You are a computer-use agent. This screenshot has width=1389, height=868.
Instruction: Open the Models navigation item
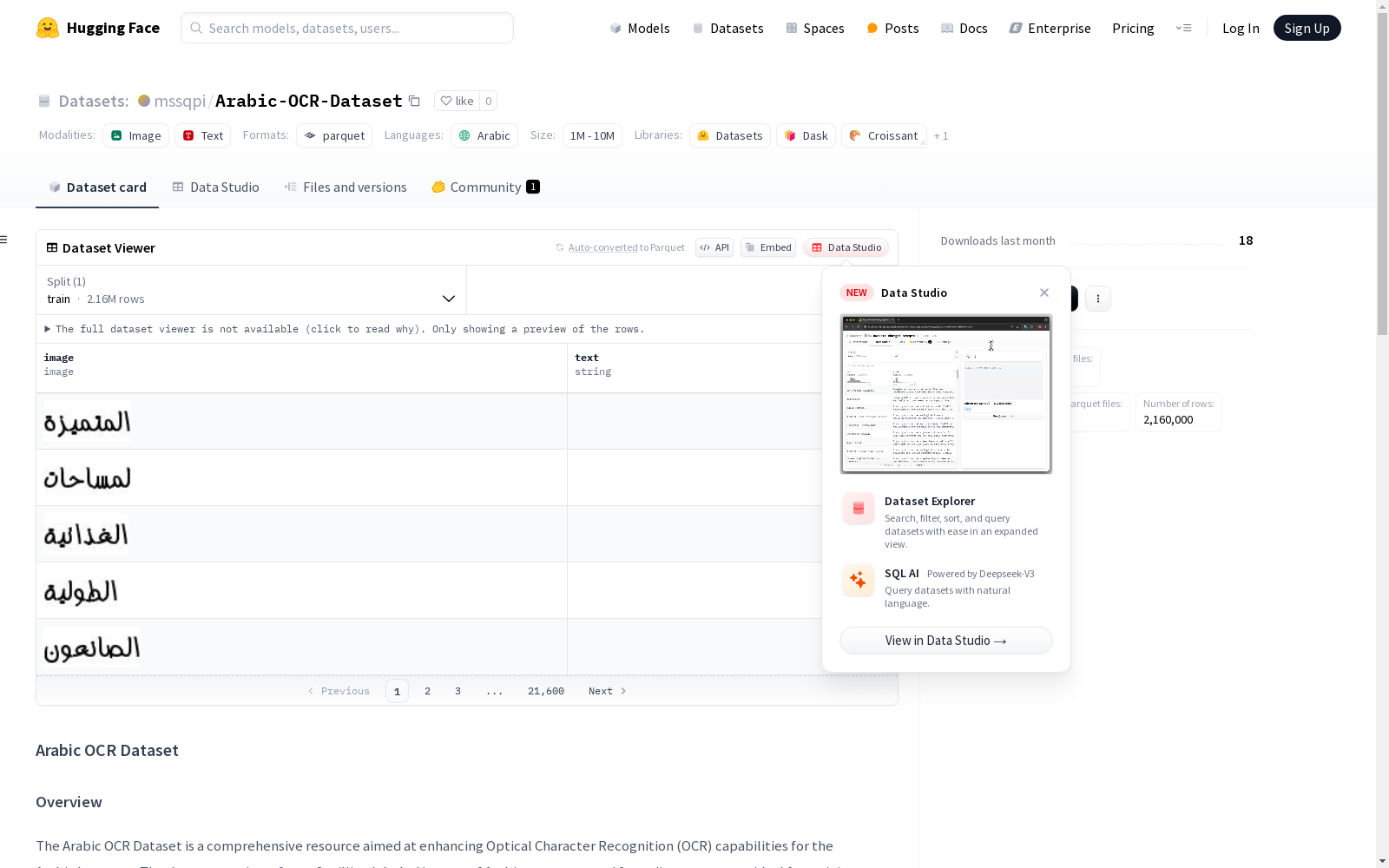tap(640, 28)
